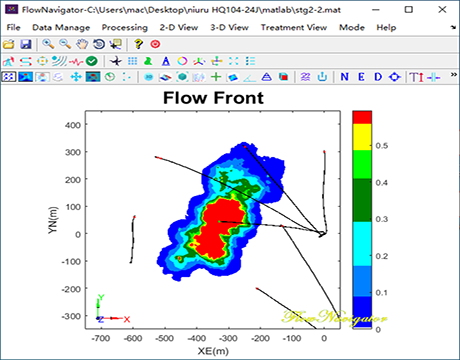
Task: Toggle the E direction view button
Action: pyautogui.click(x=361, y=77)
